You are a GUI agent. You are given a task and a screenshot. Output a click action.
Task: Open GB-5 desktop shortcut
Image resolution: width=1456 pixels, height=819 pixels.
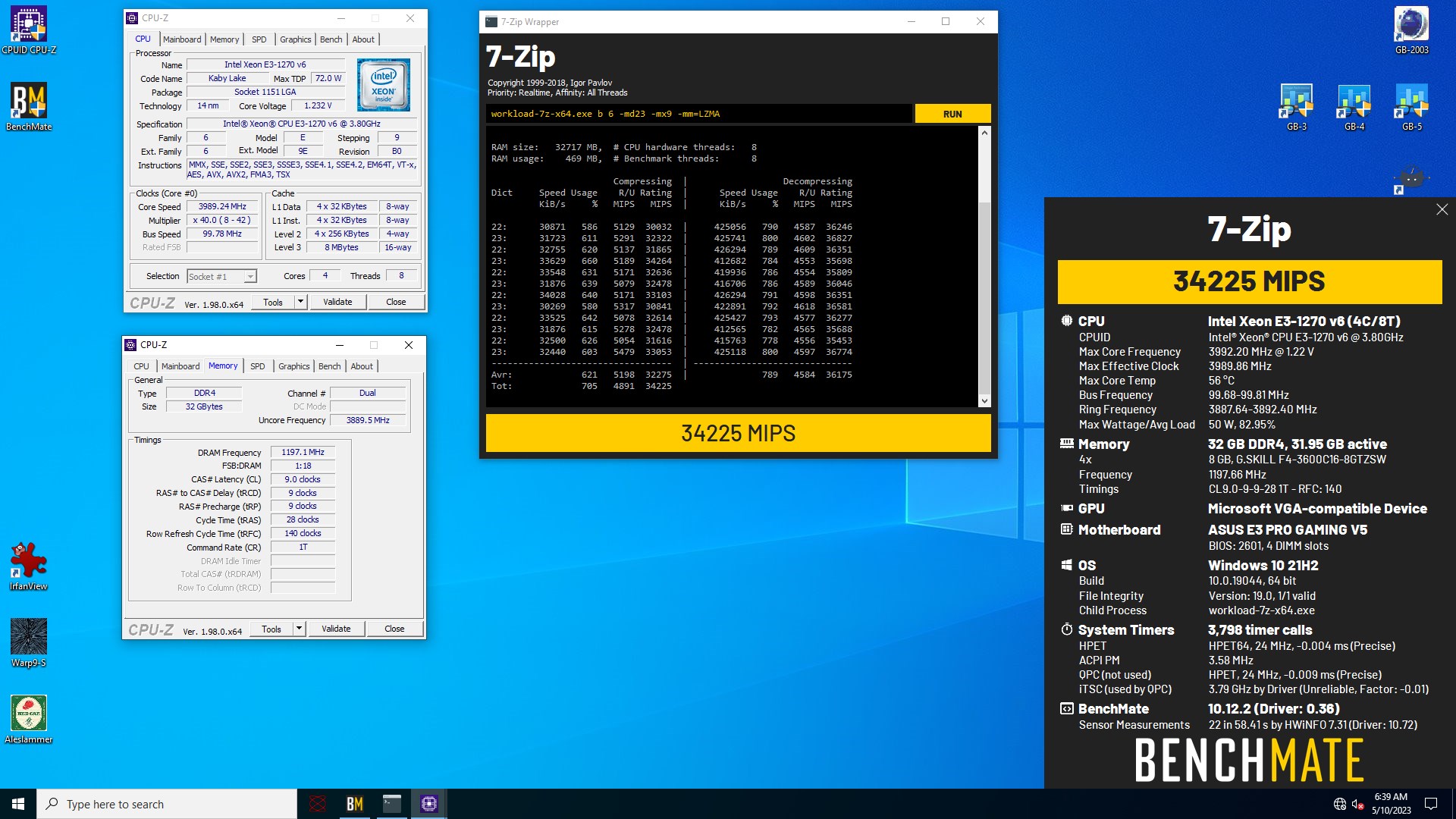[x=1411, y=107]
